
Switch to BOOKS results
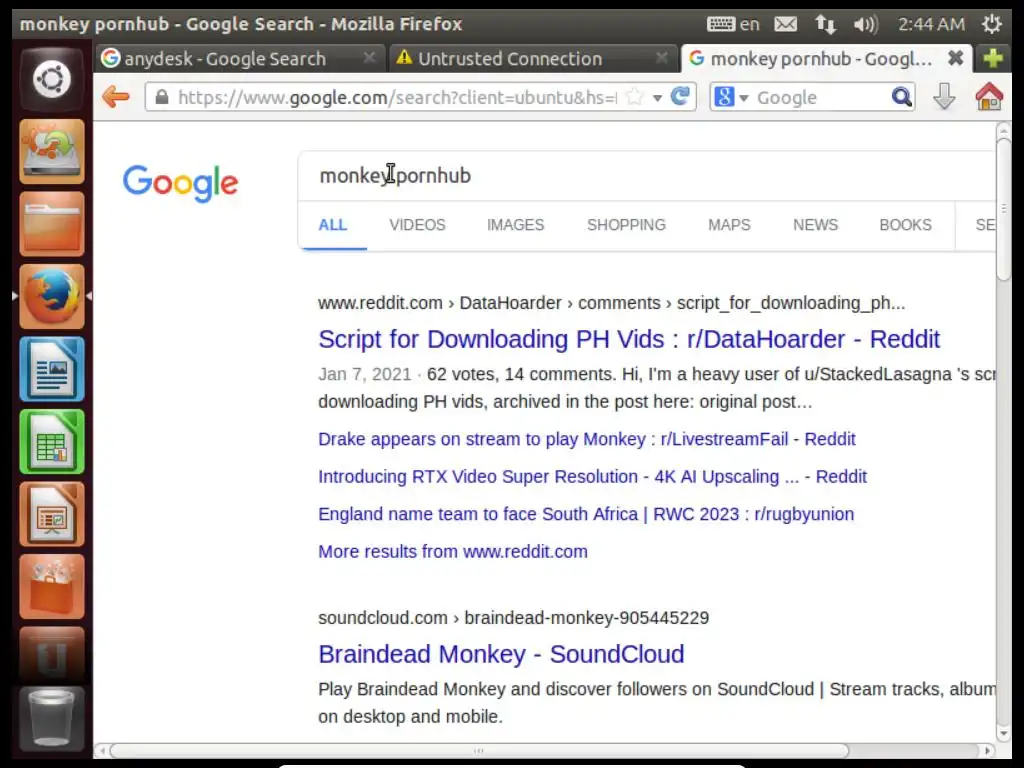tap(905, 225)
